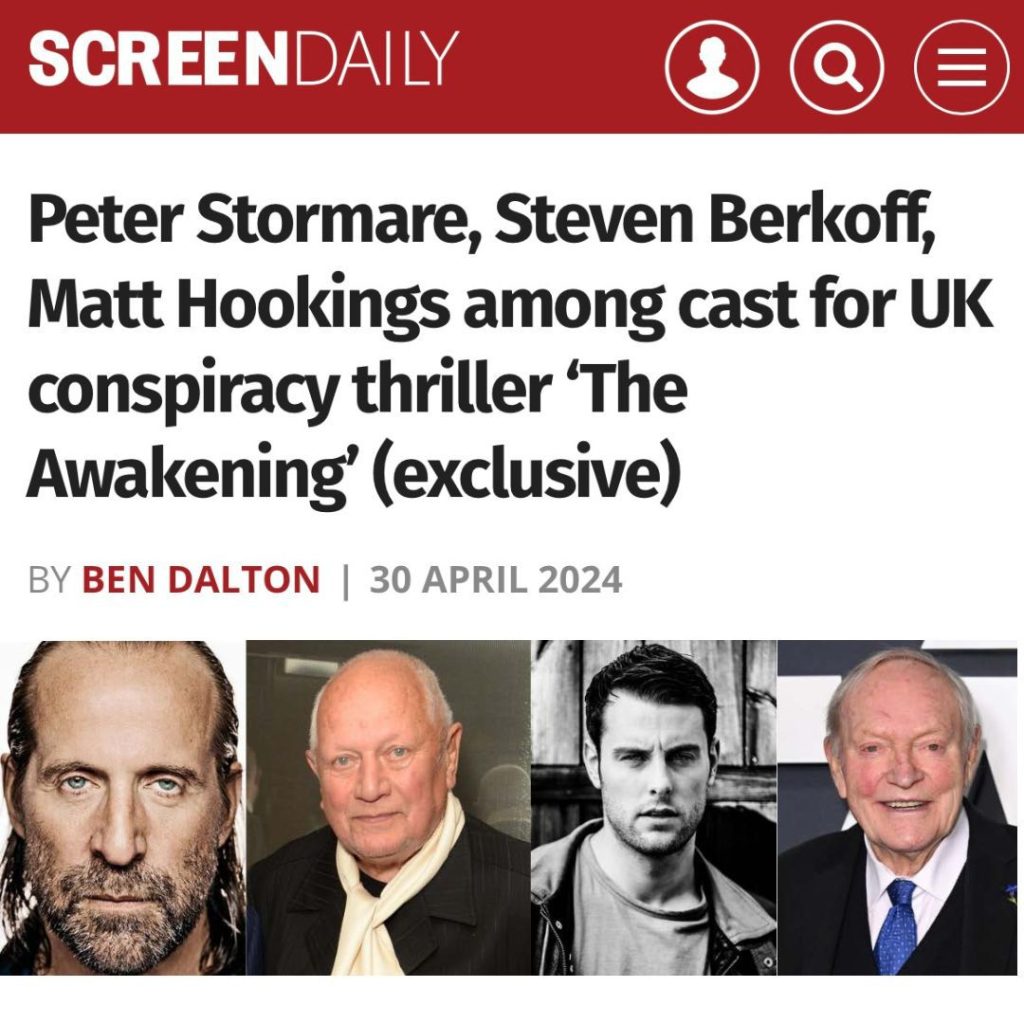The width and height of the screenshot is (1024, 1024).
Task: Select the bearded long-haired man's photo
Action: coord(123,808)
